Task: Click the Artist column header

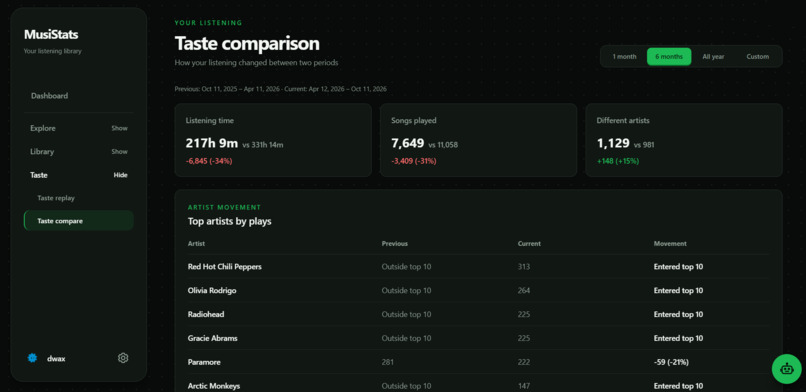Action: tap(196, 244)
